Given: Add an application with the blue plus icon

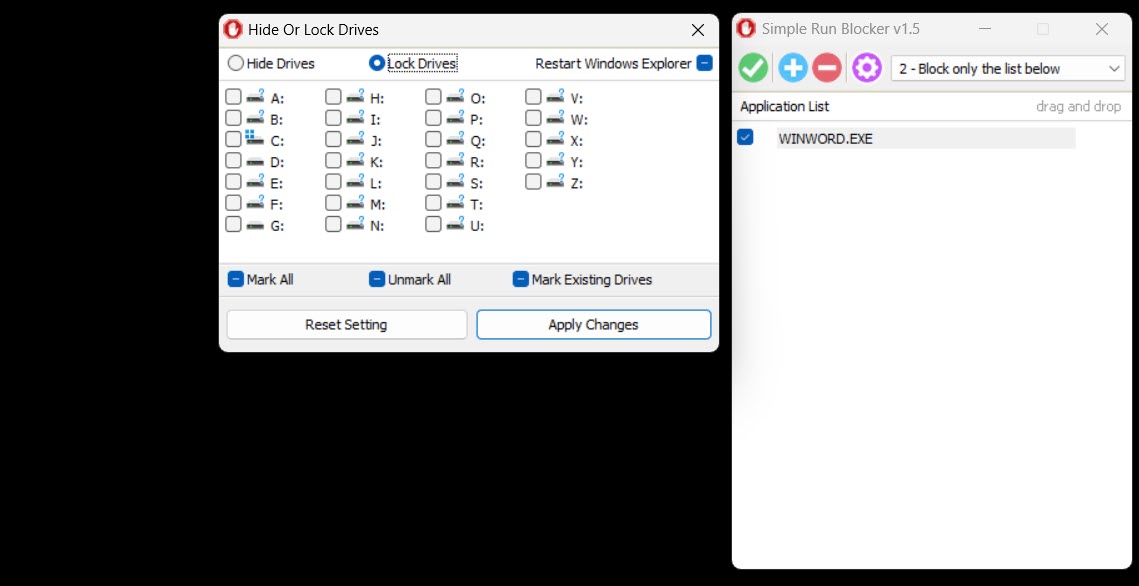Looking at the screenshot, I should tap(792, 67).
